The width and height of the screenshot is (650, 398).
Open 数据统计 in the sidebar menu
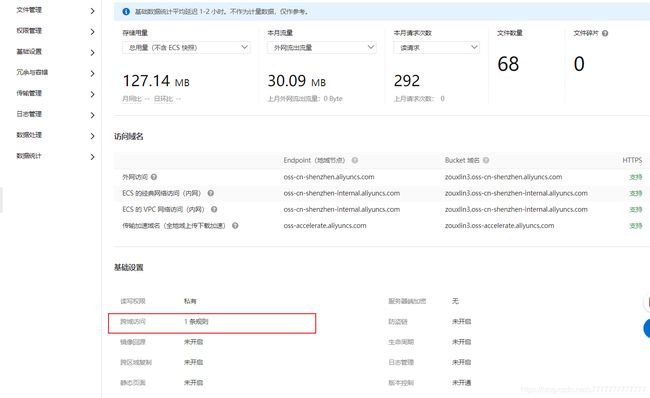29,156
